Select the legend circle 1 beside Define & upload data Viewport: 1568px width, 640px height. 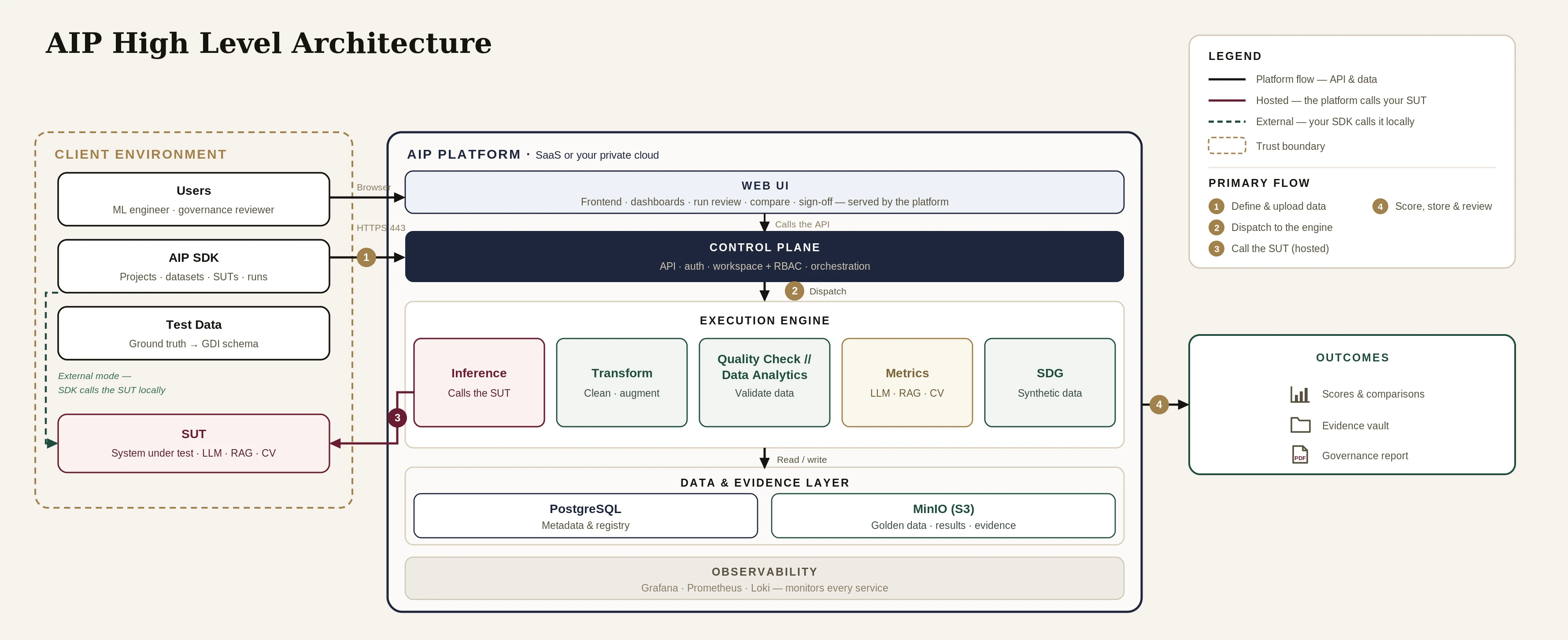pos(1216,206)
